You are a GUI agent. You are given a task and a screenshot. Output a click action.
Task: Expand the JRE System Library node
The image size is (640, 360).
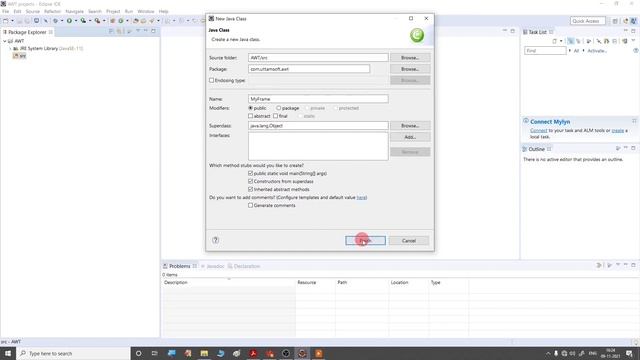10,49
